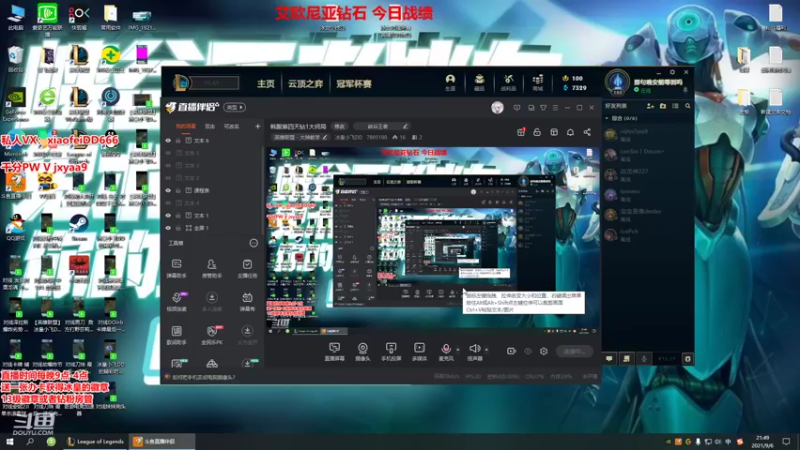Add a 摄像头 camera source
Image resolution: width=800 pixels, height=450 pixels.
363,351
